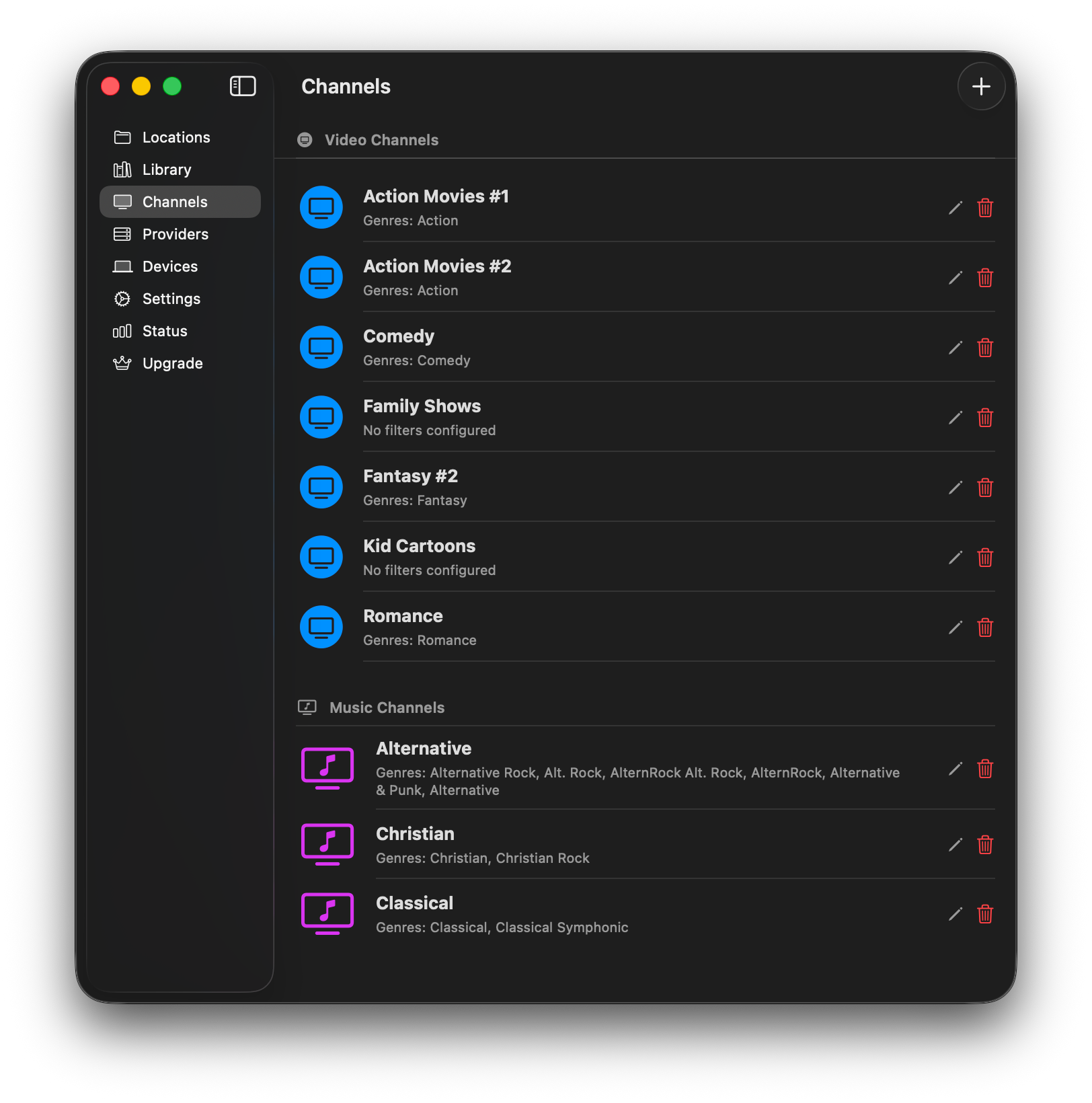Screen dimensions: 1092x1103
Task: Delete the Christian music channel
Action: pyautogui.click(x=985, y=845)
